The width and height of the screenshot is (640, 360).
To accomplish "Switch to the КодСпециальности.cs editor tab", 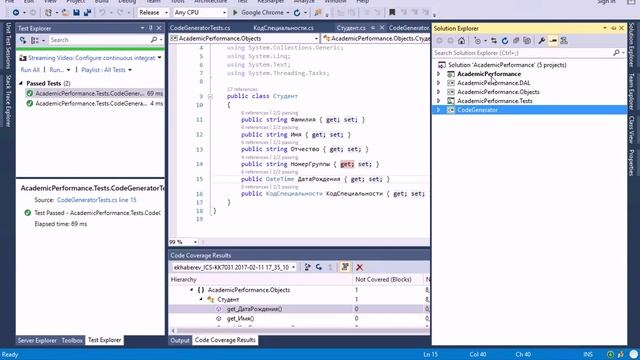I will 283,28.
